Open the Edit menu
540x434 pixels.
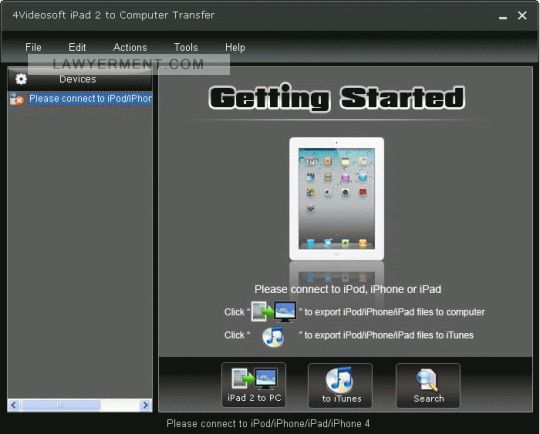[x=77, y=47]
